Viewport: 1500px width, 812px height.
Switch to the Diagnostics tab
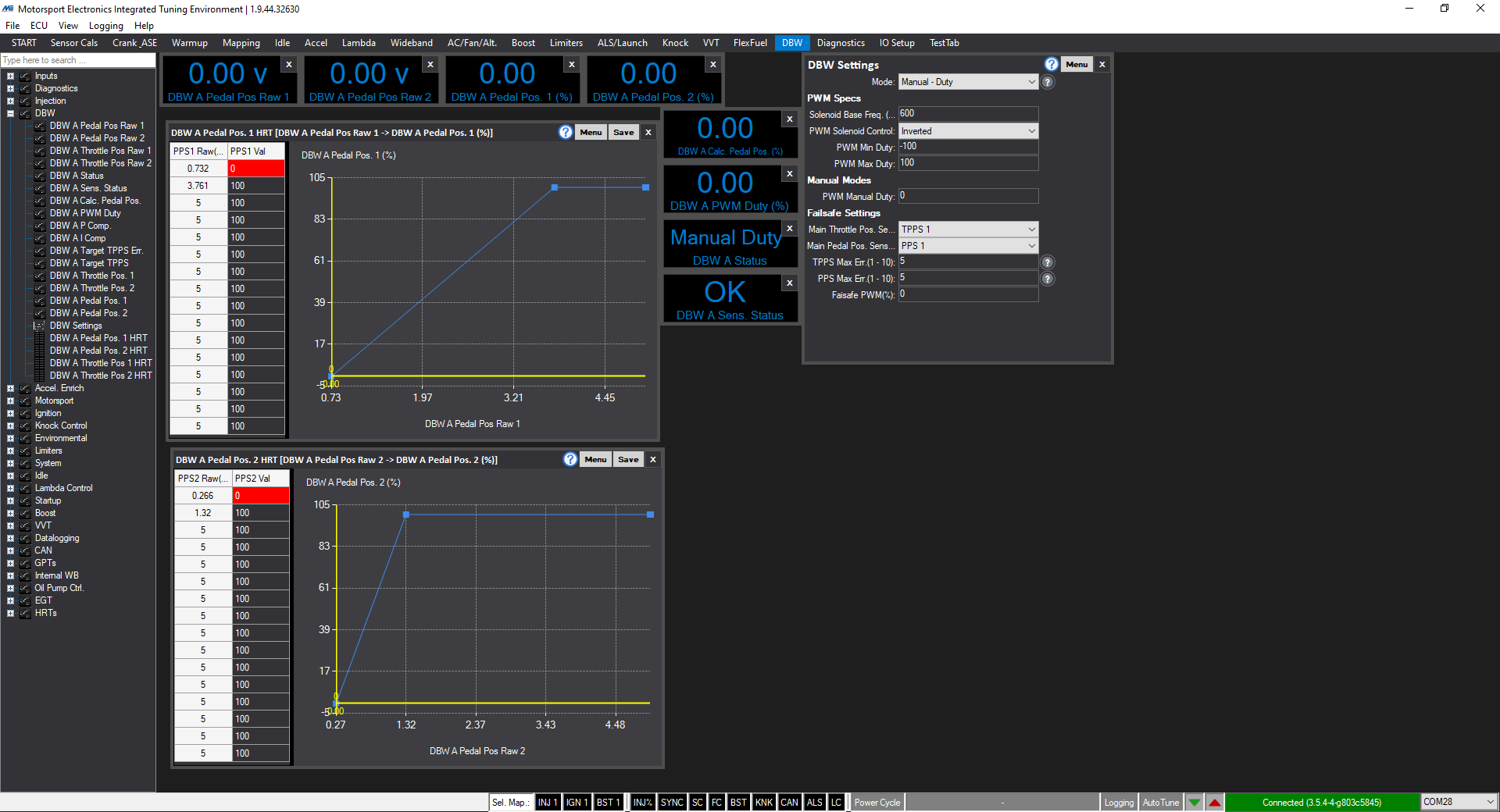point(841,43)
